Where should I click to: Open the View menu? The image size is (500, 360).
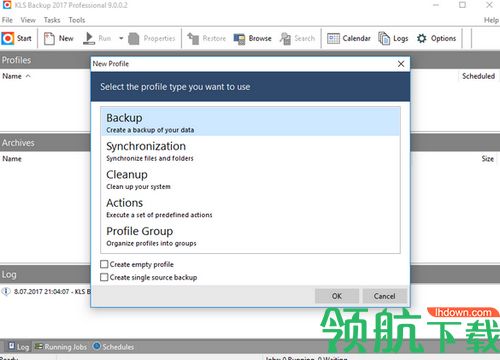[x=28, y=20]
